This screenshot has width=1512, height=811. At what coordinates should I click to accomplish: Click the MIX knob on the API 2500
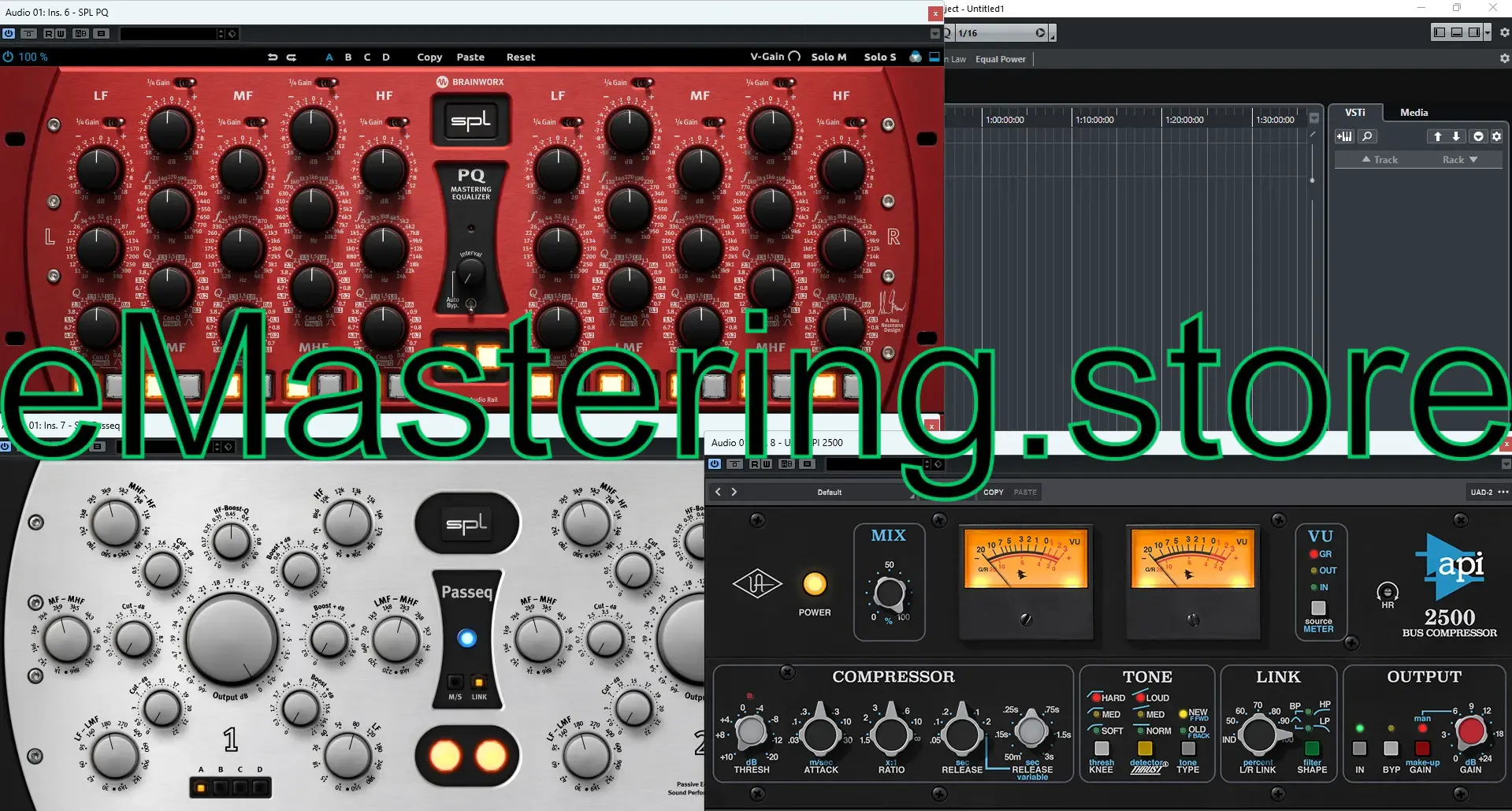coord(889,593)
